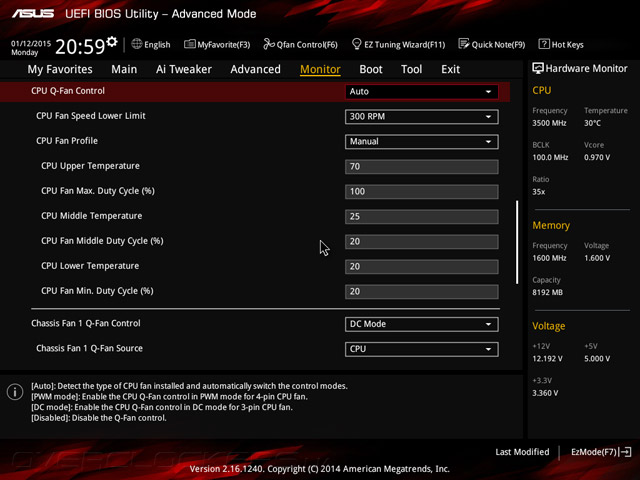
Task: Edit CPU Fan Min. Duty Cycle field
Action: coord(422,291)
